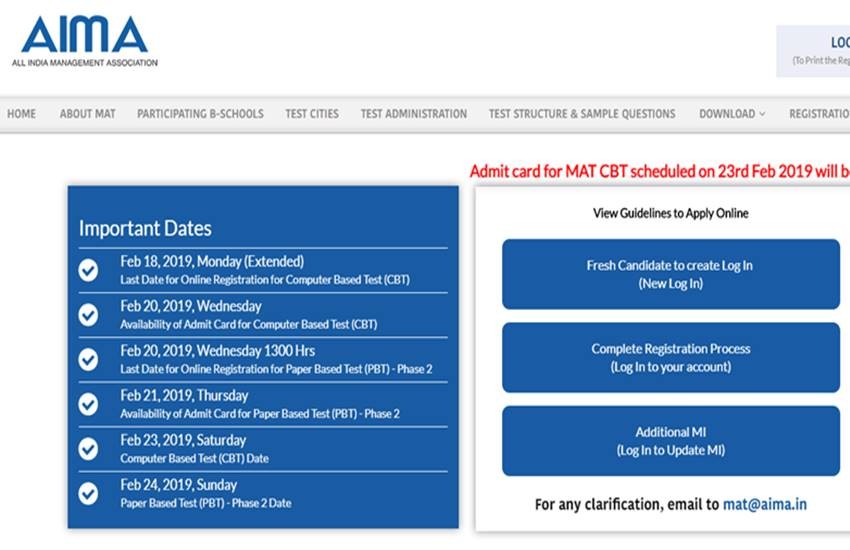The width and height of the screenshot is (850, 550).
Task: Expand the Download dropdown menu
Action: [x=731, y=114]
